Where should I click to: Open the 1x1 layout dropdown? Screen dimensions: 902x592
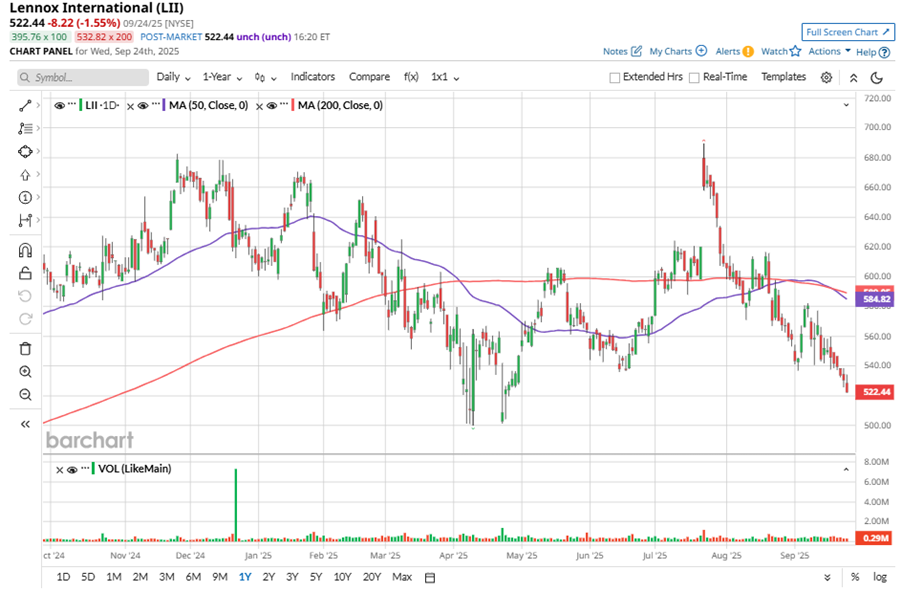tap(445, 77)
